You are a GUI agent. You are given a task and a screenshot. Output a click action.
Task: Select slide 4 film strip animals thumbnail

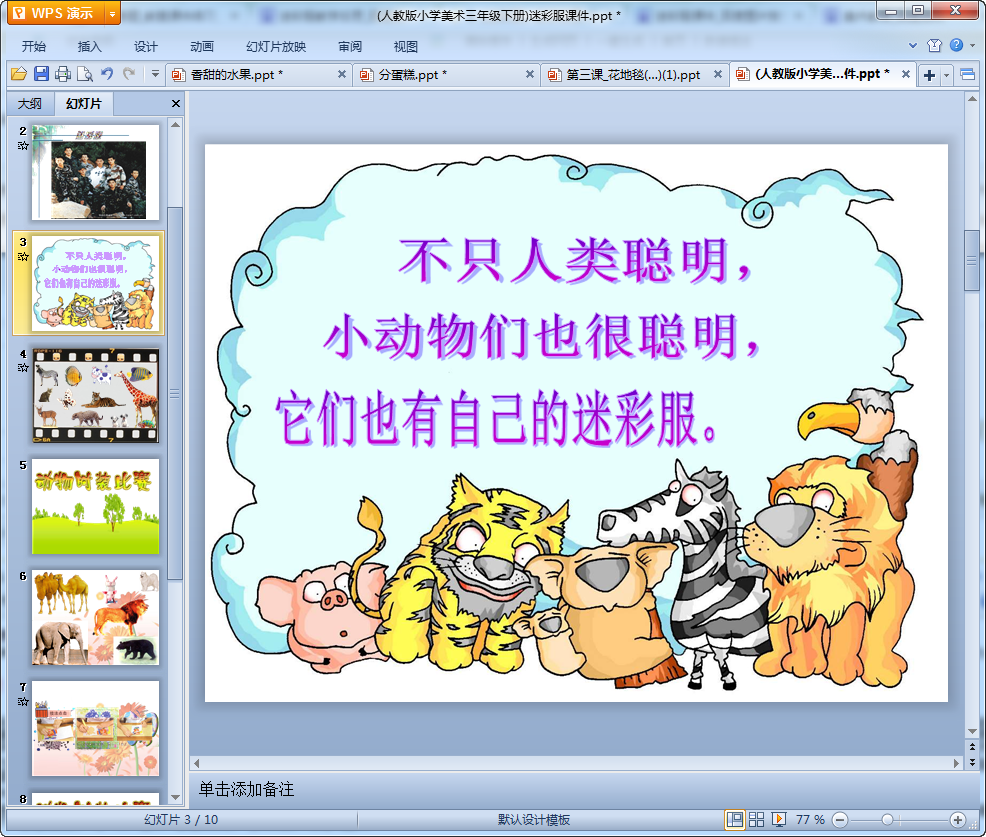coord(96,395)
